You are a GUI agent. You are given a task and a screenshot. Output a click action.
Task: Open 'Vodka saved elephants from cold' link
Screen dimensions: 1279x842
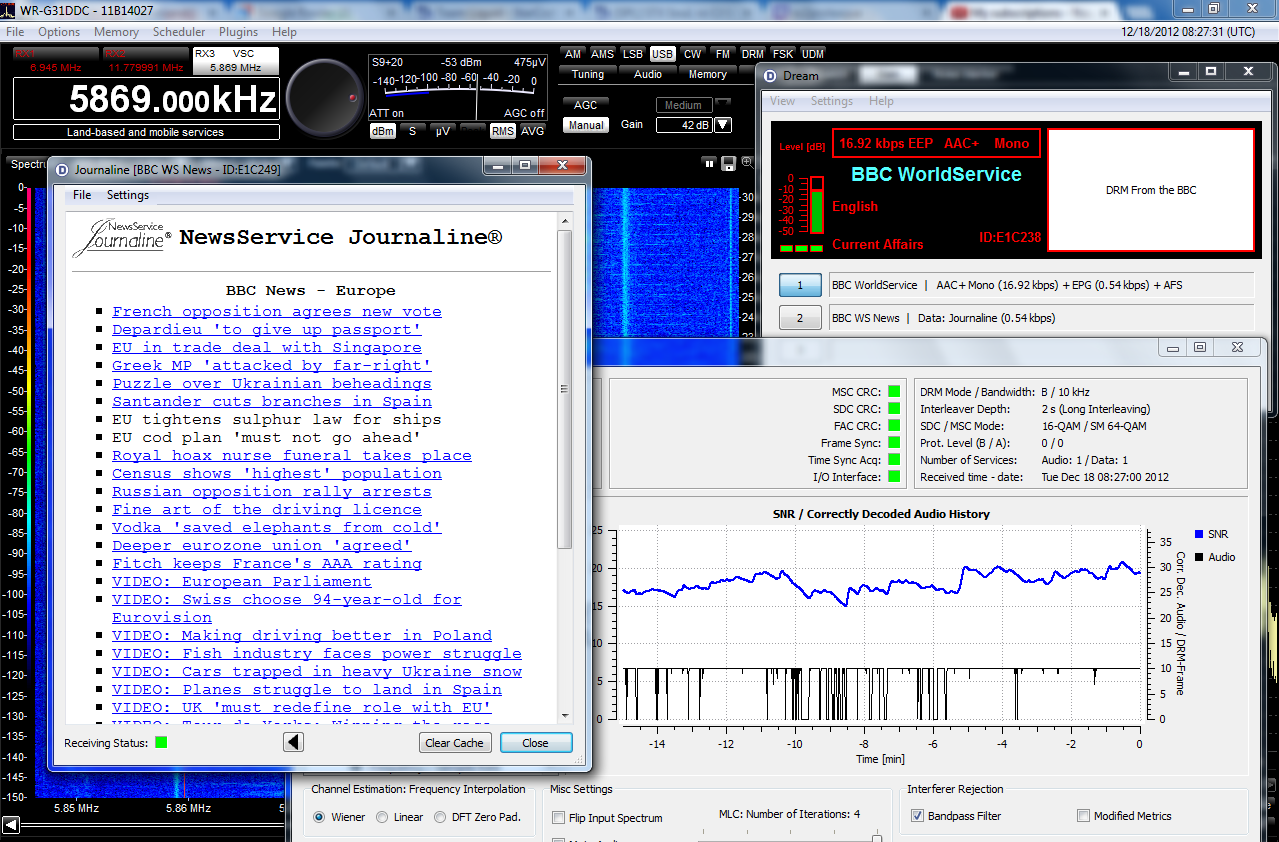pyautogui.click(x=277, y=527)
